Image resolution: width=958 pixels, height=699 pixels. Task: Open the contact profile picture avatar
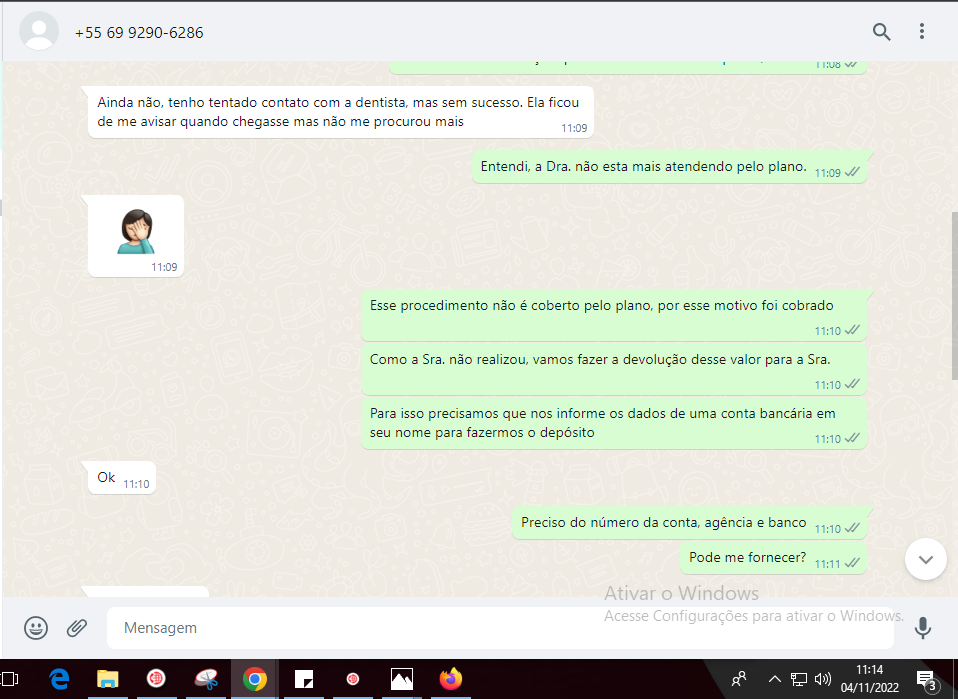tap(40, 32)
